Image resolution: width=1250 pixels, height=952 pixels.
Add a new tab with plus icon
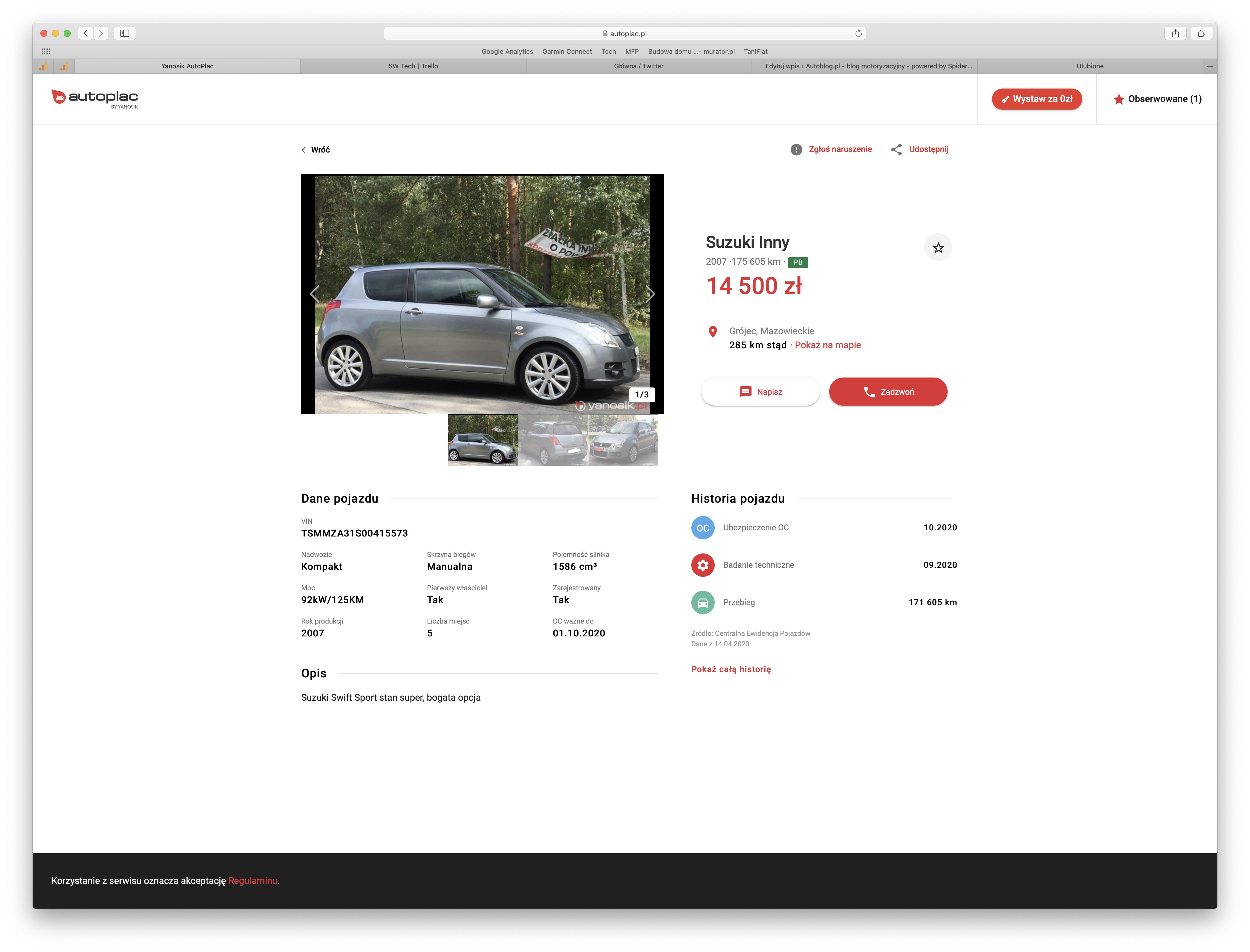(x=1210, y=66)
